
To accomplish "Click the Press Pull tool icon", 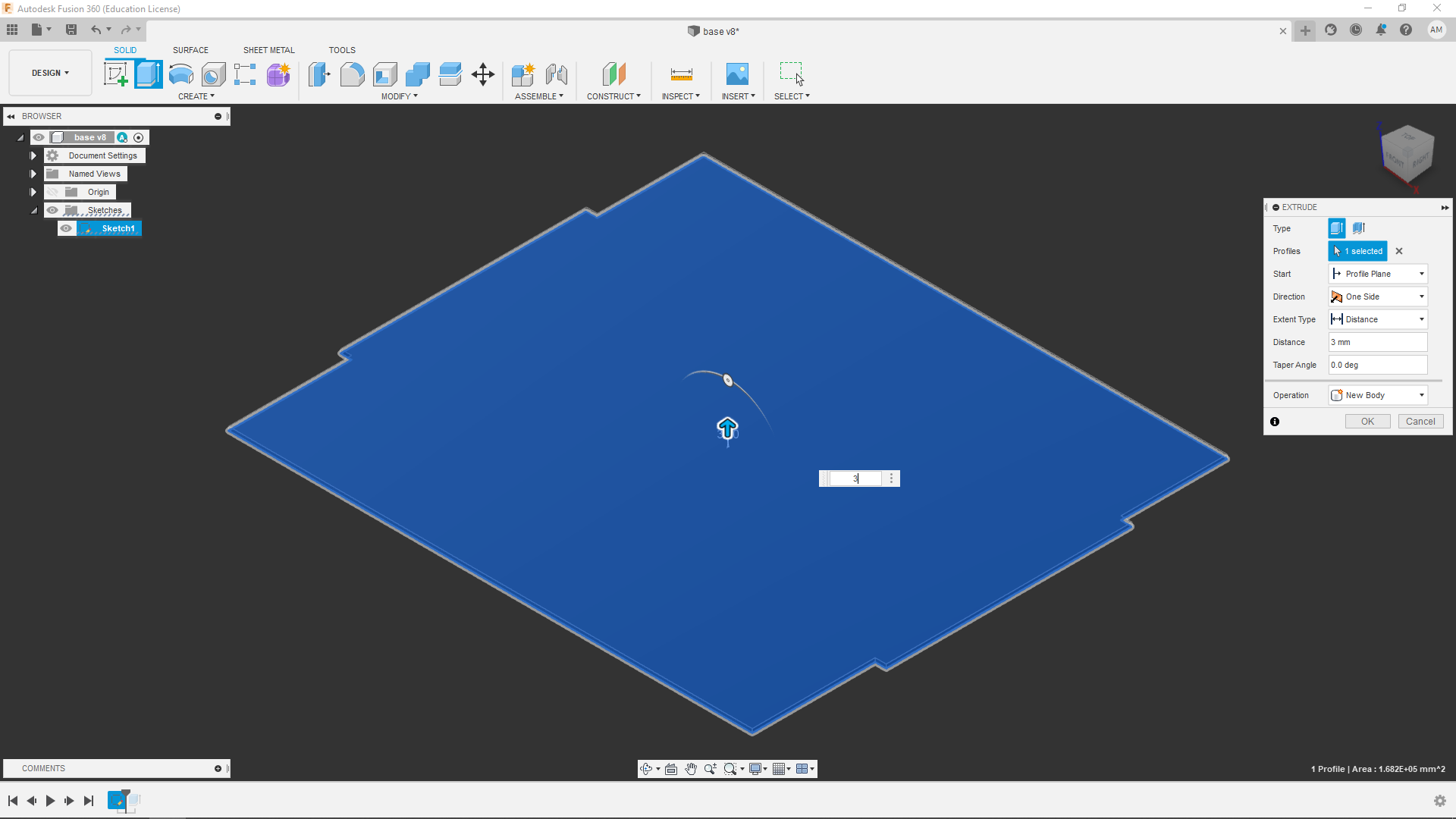I will coord(319,74).
